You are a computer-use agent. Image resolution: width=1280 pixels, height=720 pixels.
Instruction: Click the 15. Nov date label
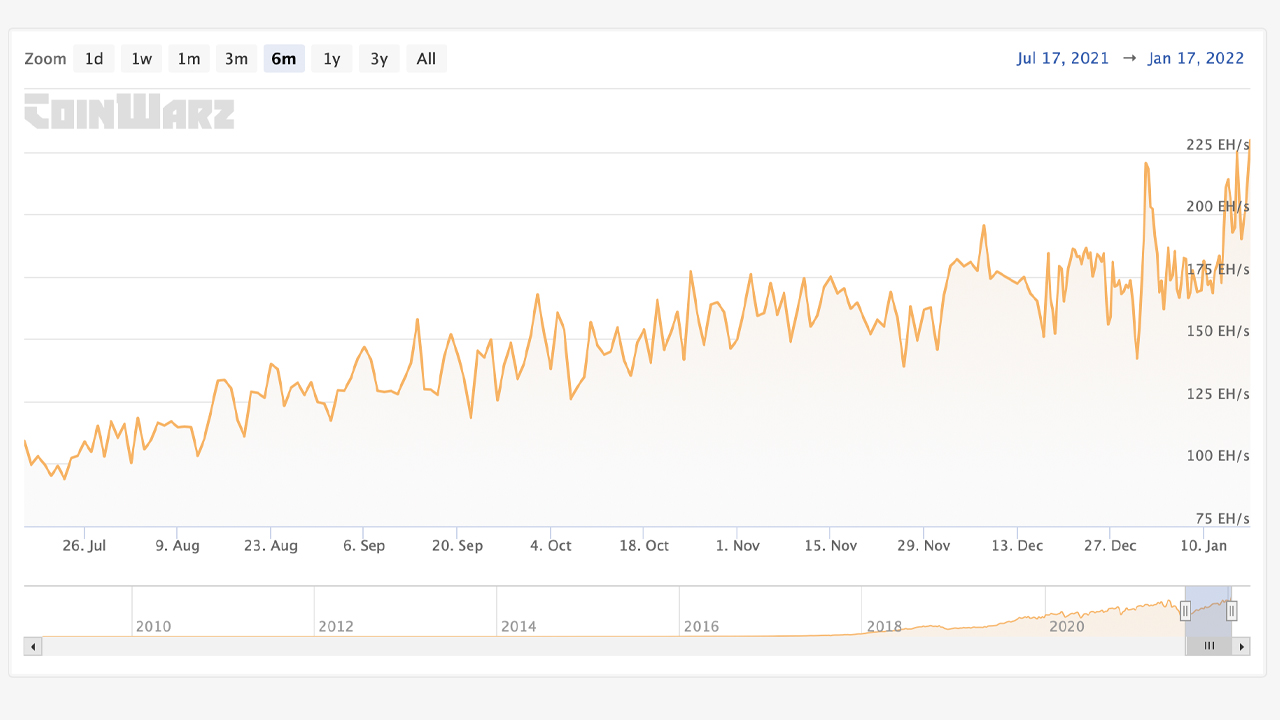(831, 546)
